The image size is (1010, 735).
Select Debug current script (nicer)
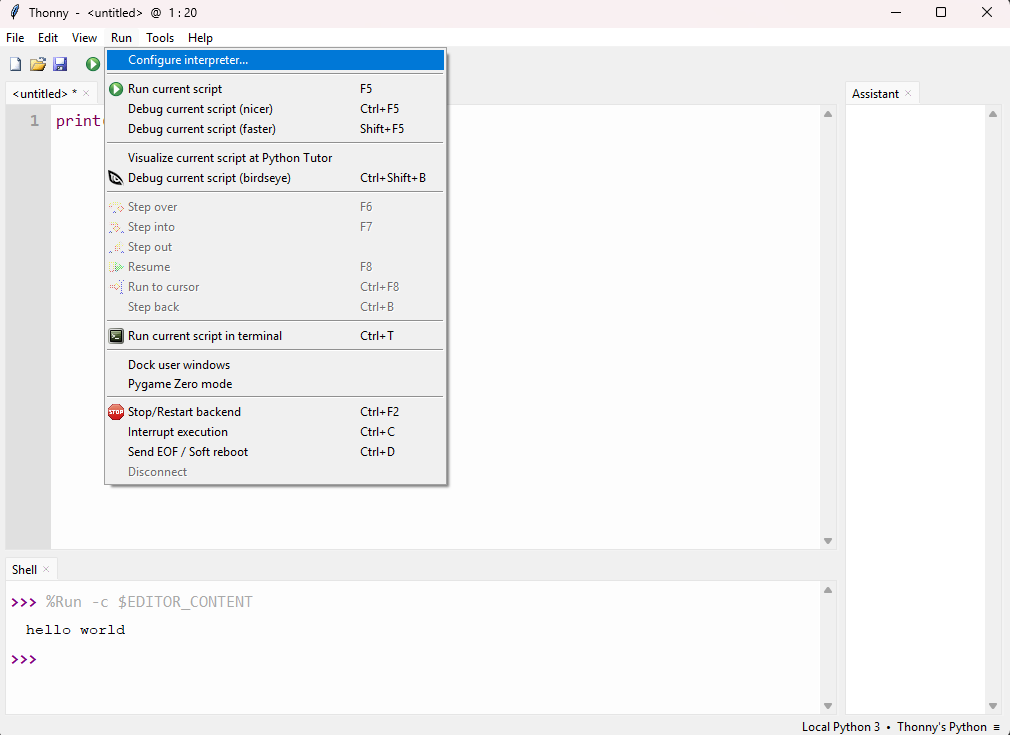tap(276, 109)
